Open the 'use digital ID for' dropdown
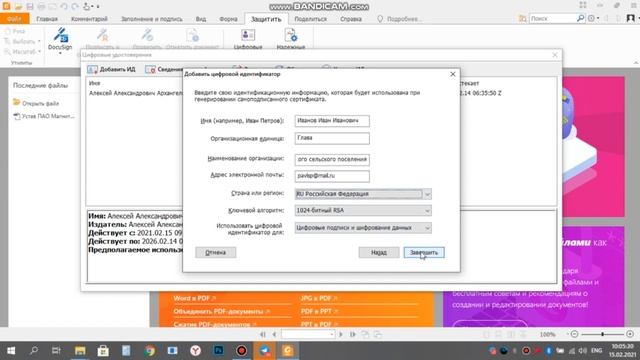Screen dimensions: 640x360 [363, 228]
